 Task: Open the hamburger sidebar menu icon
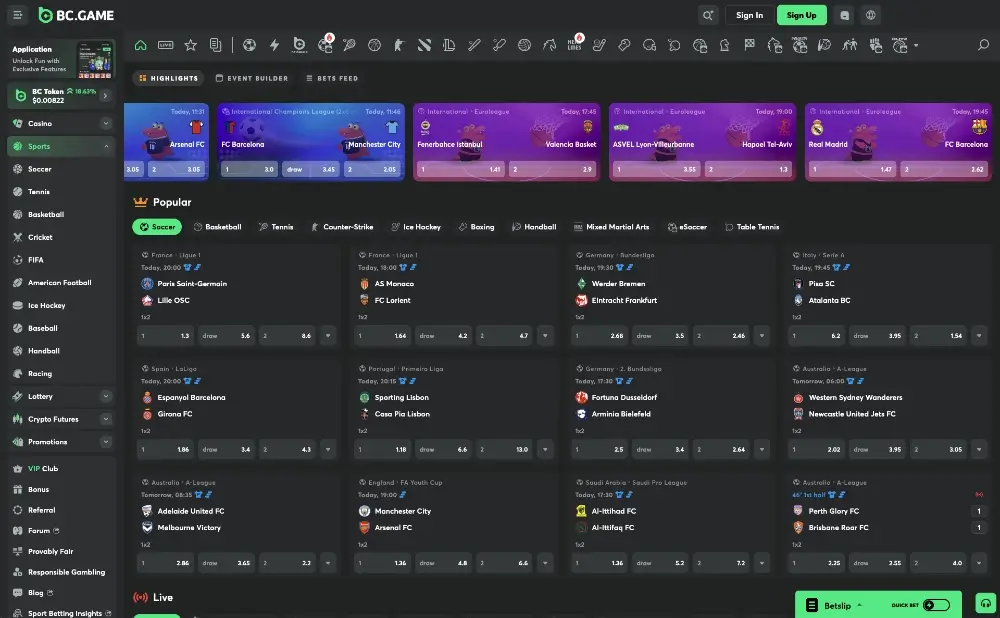(x=18, y=15)
